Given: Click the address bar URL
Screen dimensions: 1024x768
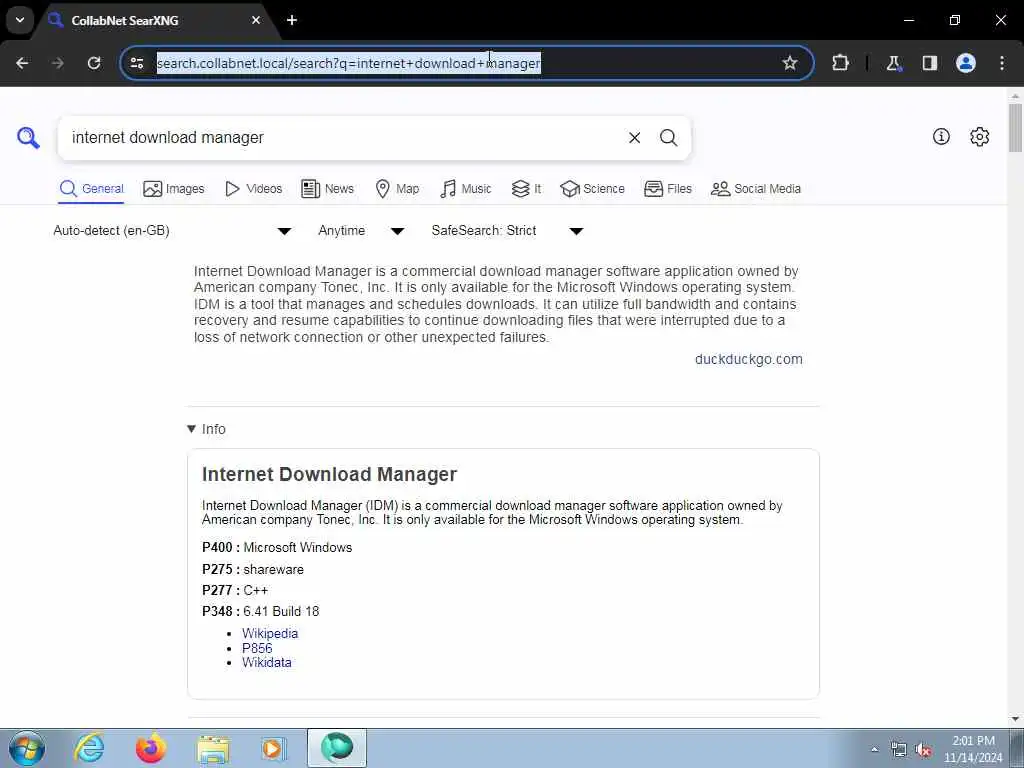Looking at the screenshot, I should (x=349, y=63).
